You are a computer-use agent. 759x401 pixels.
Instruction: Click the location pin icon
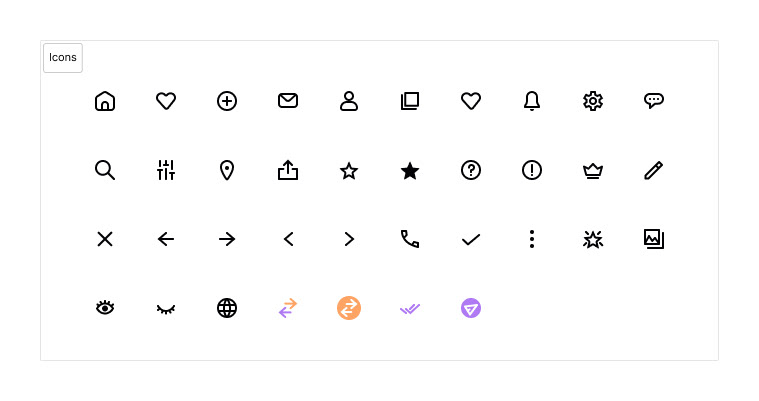(x=227, y=170)
